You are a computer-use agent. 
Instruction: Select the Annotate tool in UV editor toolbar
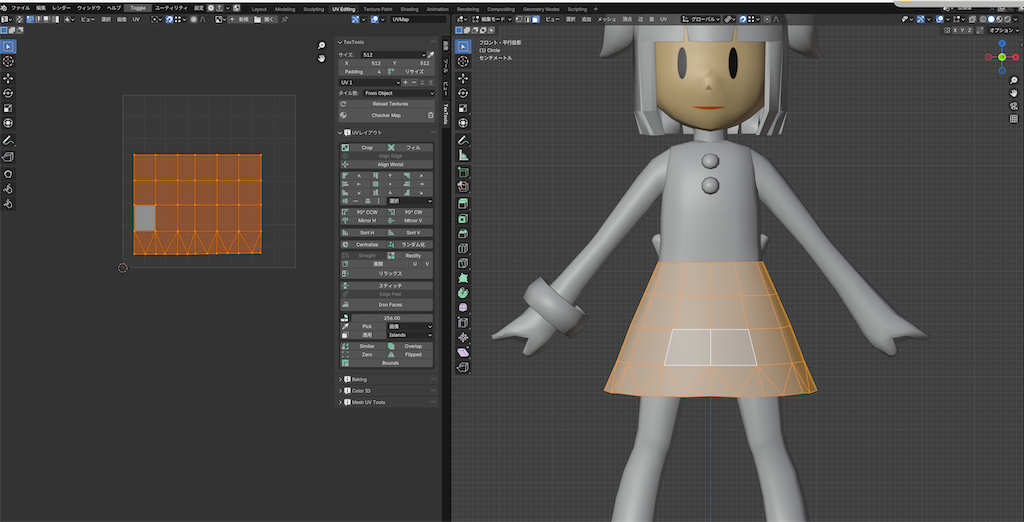(8, 140)
